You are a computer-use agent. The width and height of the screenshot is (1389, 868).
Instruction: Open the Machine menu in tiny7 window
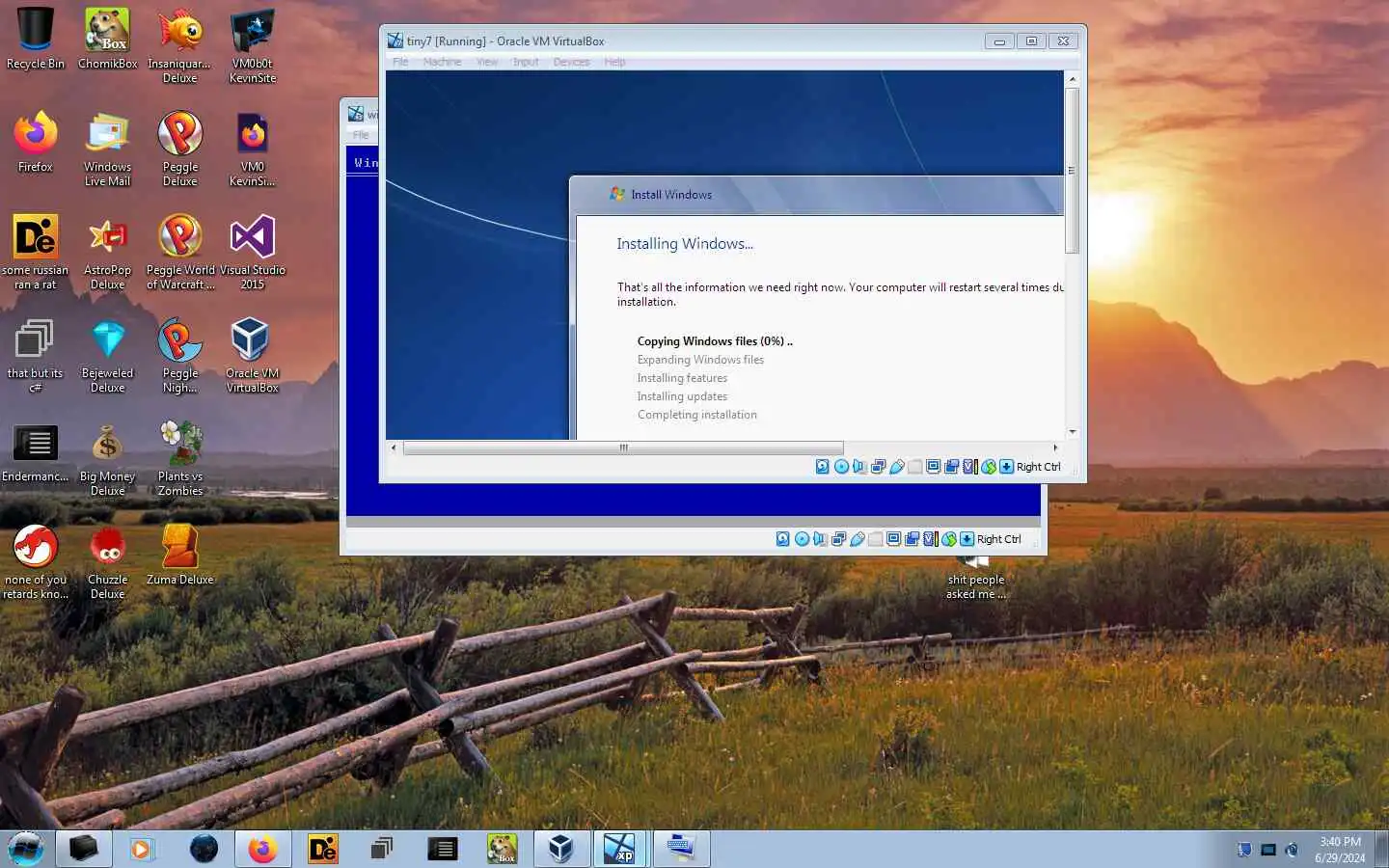point(442,62)
